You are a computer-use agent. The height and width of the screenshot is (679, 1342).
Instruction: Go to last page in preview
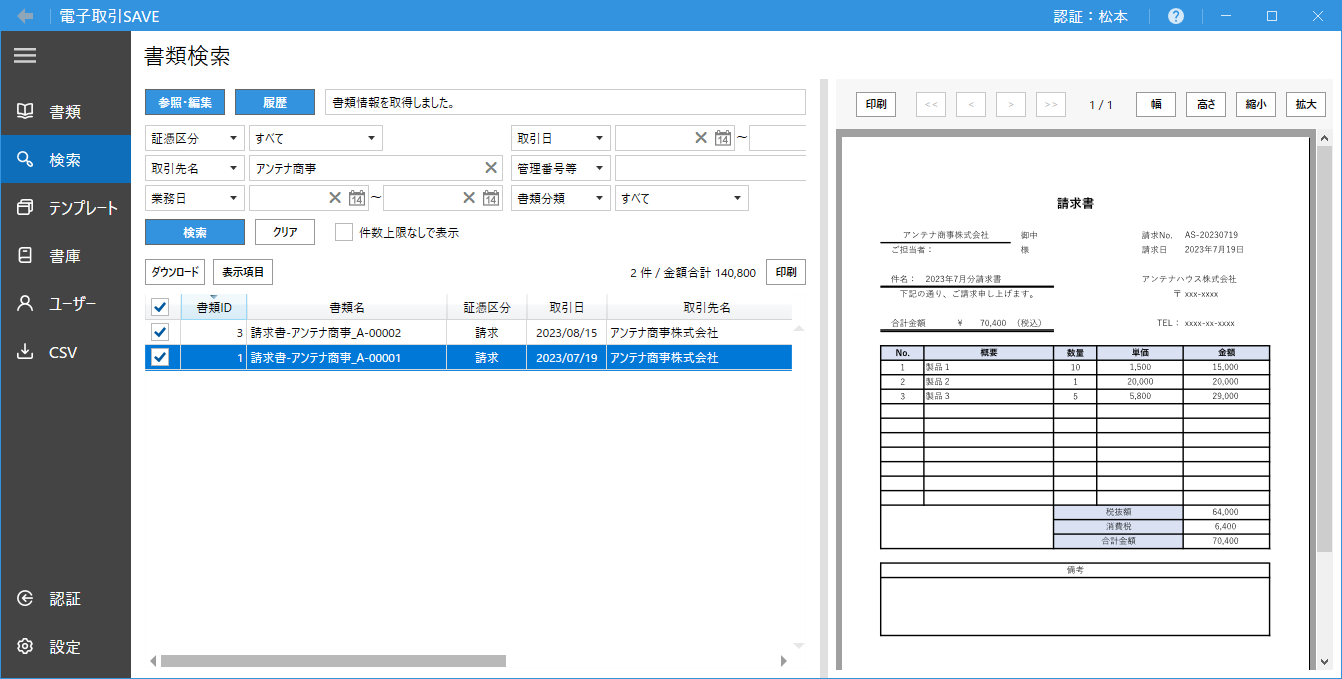coord(1050,105)
